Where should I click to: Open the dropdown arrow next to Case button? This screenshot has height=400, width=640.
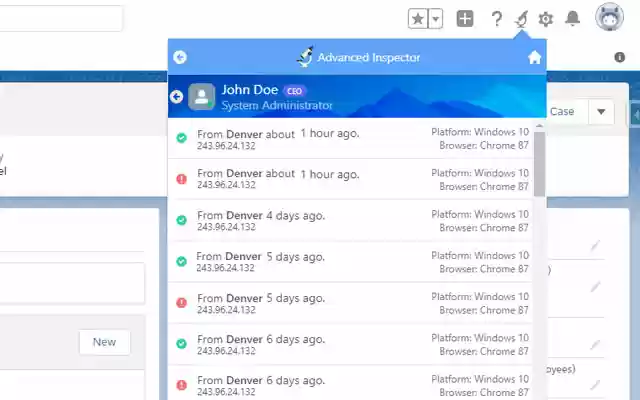pyautogui.click(x=601, y=111)
